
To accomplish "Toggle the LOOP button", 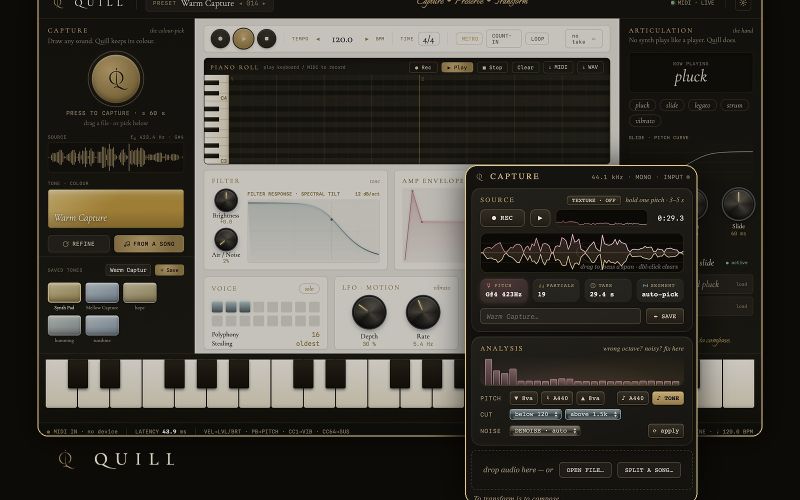I will coord(537,39).
